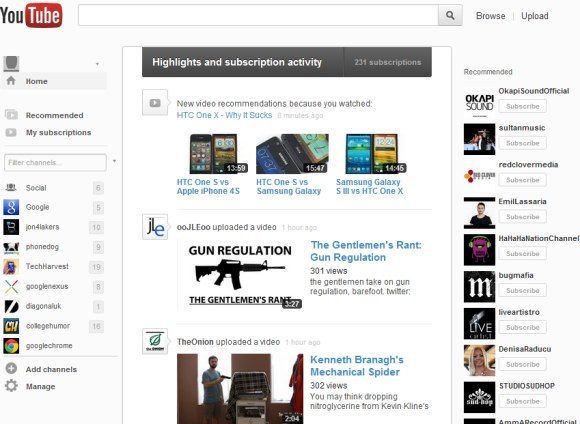This screenshot has width=580, height=424.
Task: Focus the Filter channels input field
Action: (x=55, y=162)
